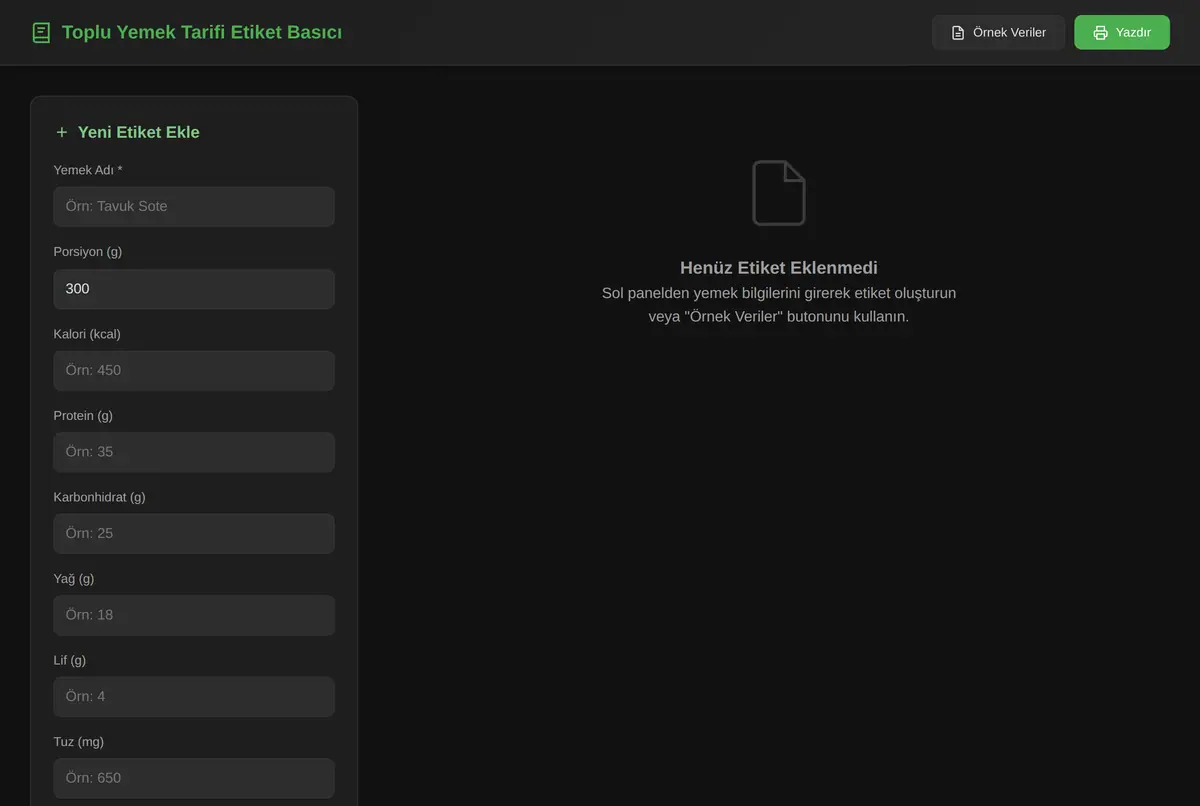This screenshot has height=806, width=1200.
Task: Click the recipe book logo icon
Action: click(41, 33)
